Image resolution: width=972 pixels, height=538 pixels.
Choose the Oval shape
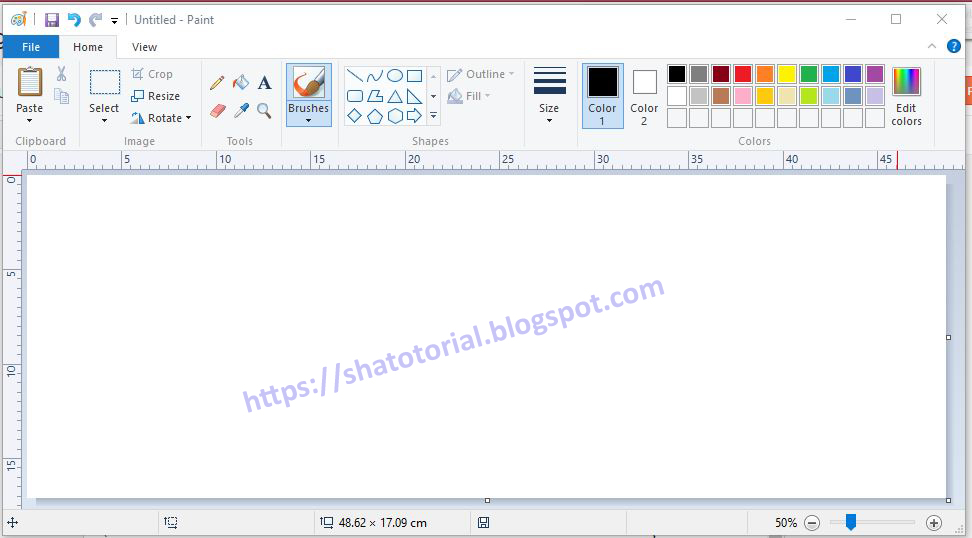tap(395, 76)
